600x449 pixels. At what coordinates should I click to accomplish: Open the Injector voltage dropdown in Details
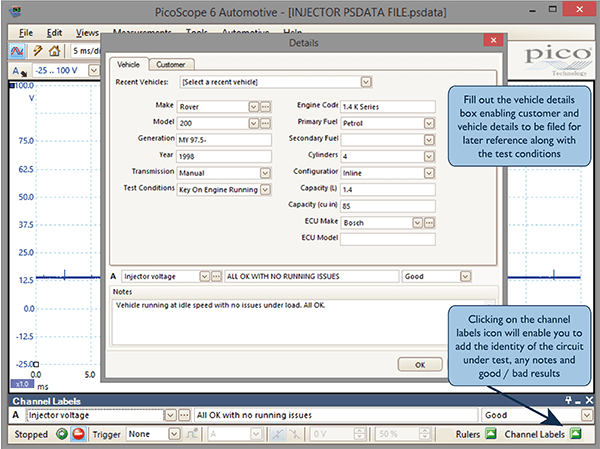pos(205,276)
